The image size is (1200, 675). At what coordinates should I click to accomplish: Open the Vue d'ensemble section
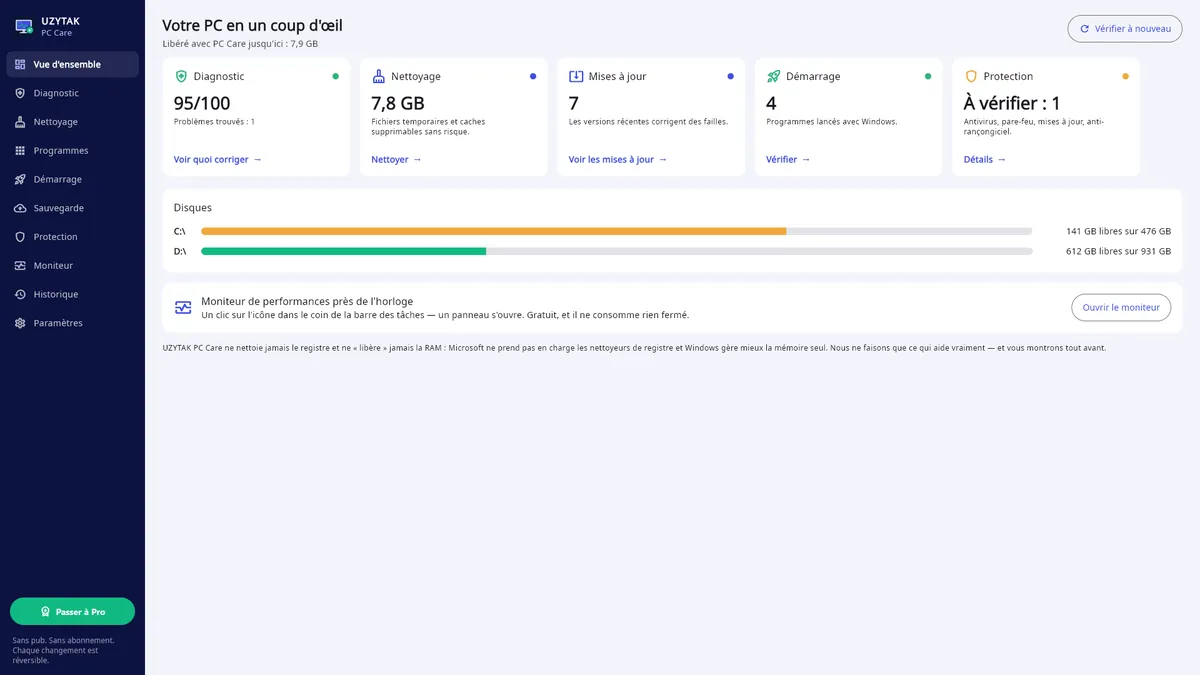72,64
